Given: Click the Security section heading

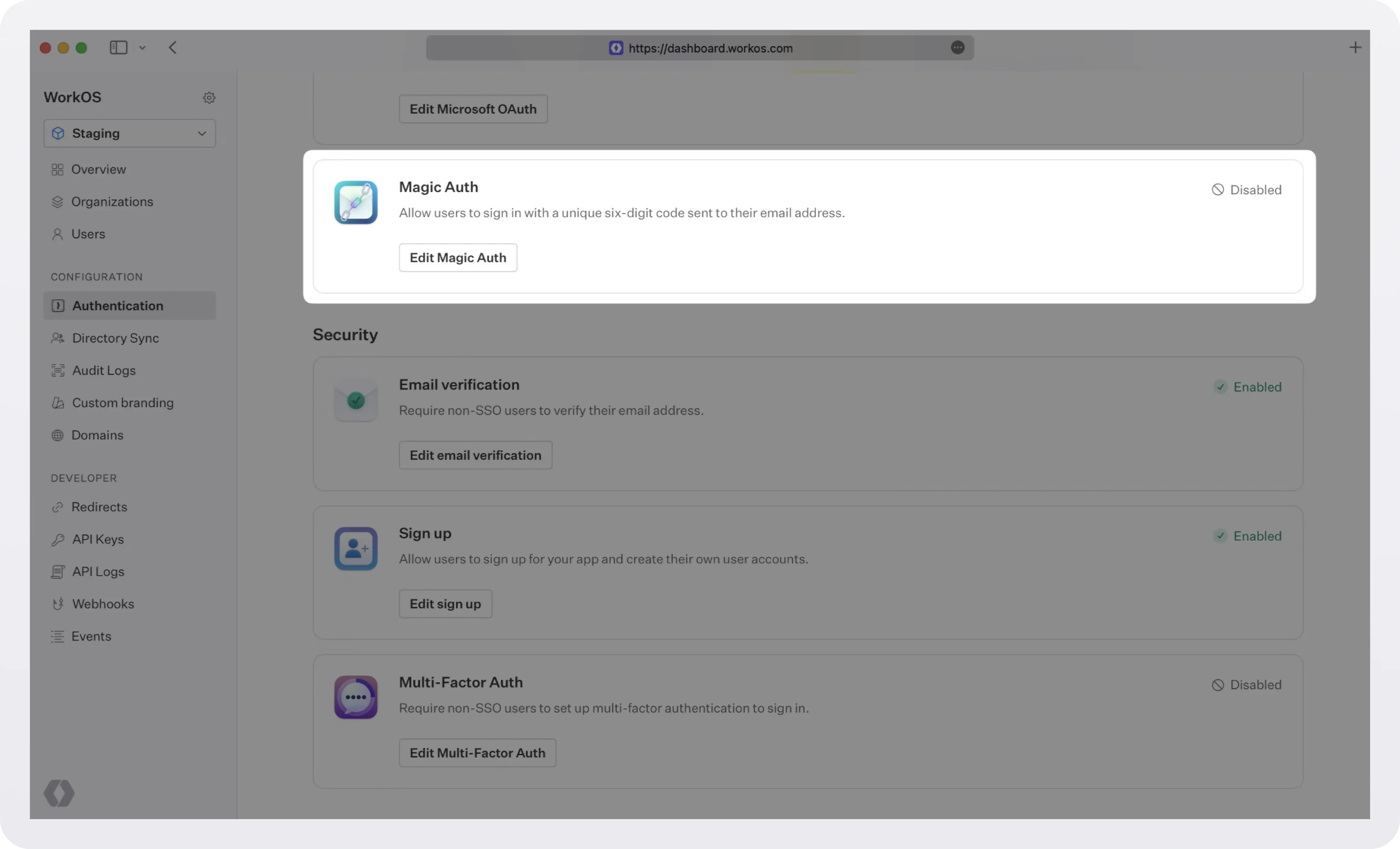Looking at the screenshot, I should click(x=345, y=335).
